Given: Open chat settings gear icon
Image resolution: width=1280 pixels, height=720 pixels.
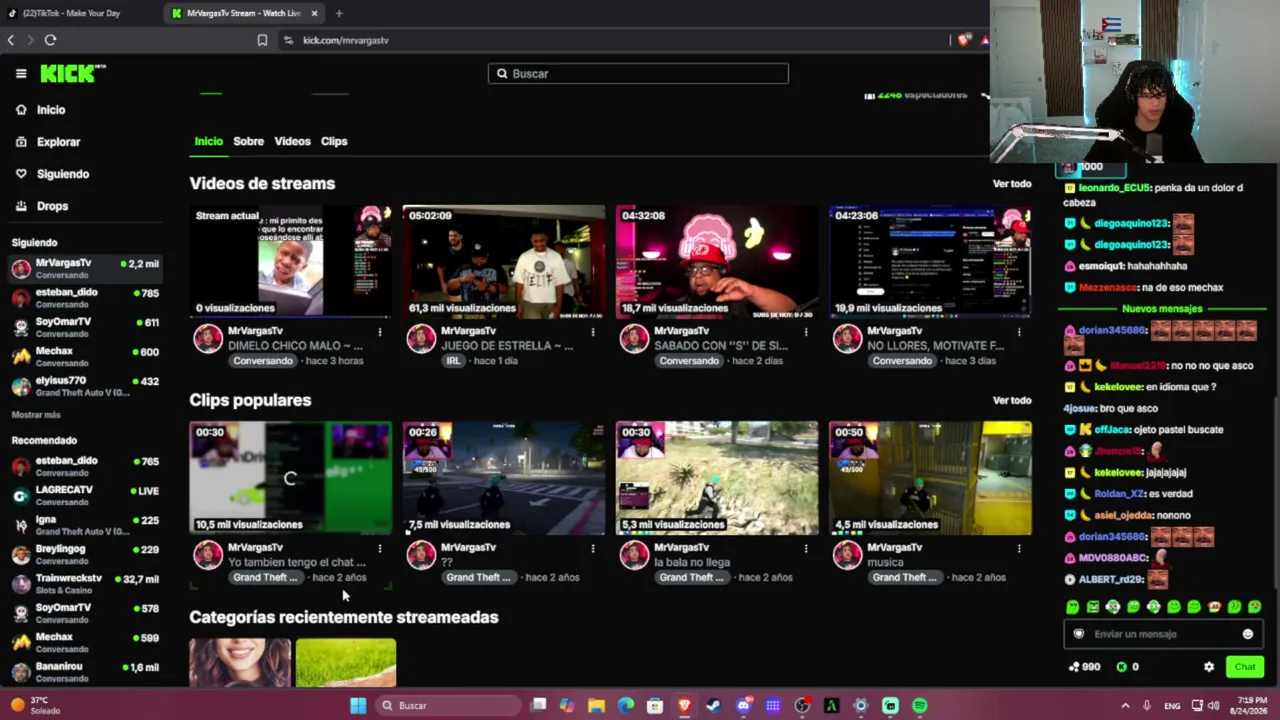Looking at the screenshot, I should [1208, 667].
